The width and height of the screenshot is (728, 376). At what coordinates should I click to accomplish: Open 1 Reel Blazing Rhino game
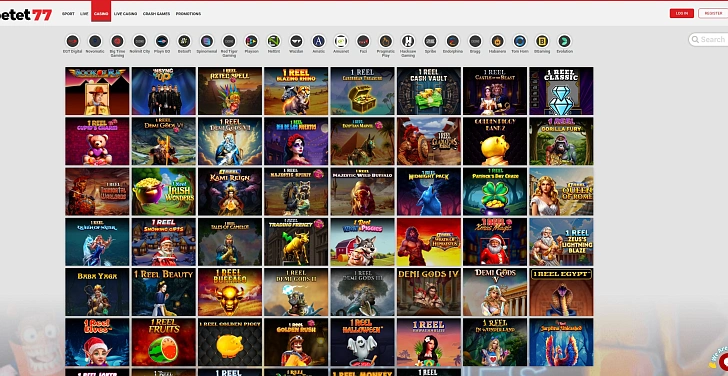[296, 91]
